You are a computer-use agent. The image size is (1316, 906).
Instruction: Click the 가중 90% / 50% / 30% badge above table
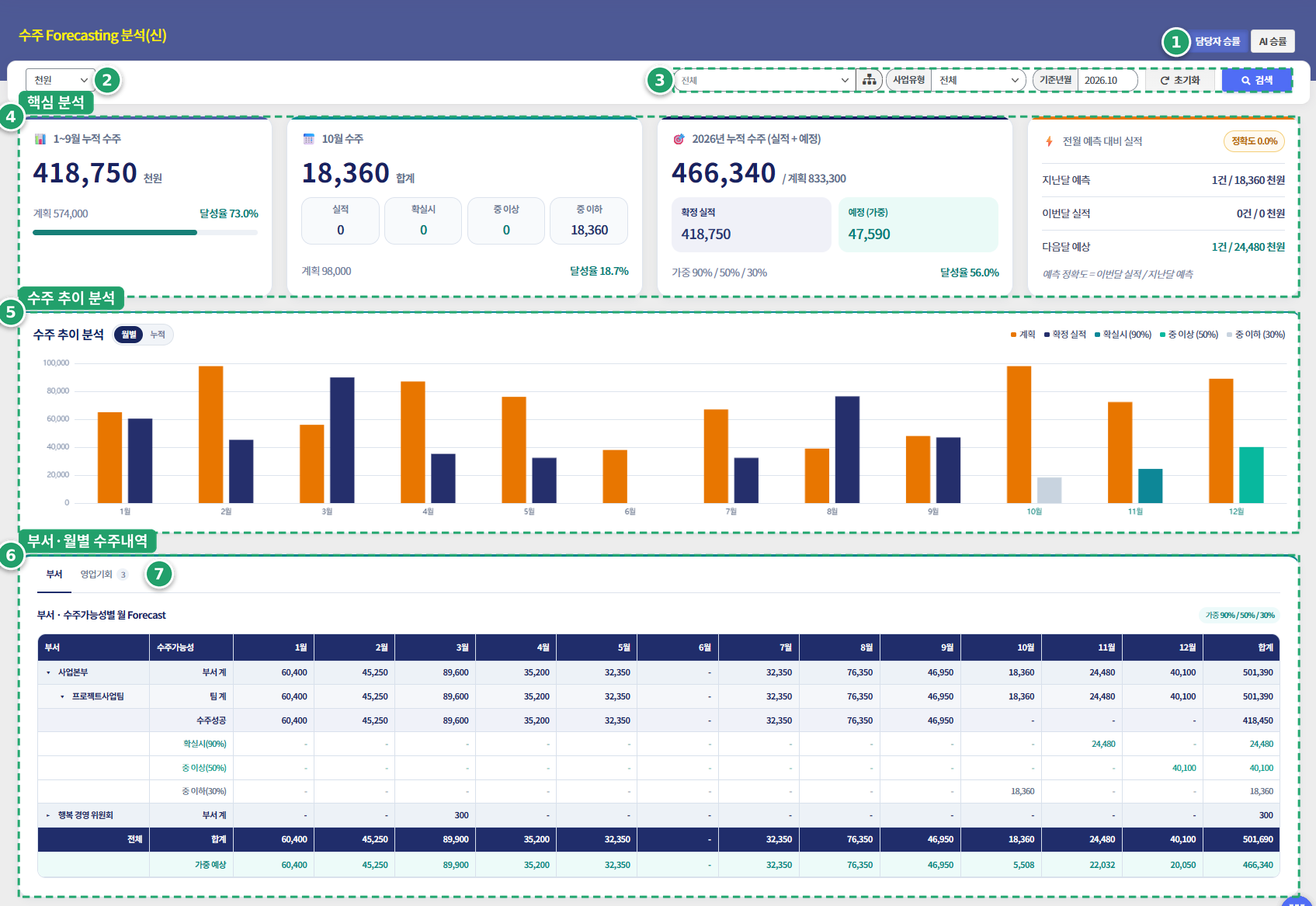coord(1240,615)
